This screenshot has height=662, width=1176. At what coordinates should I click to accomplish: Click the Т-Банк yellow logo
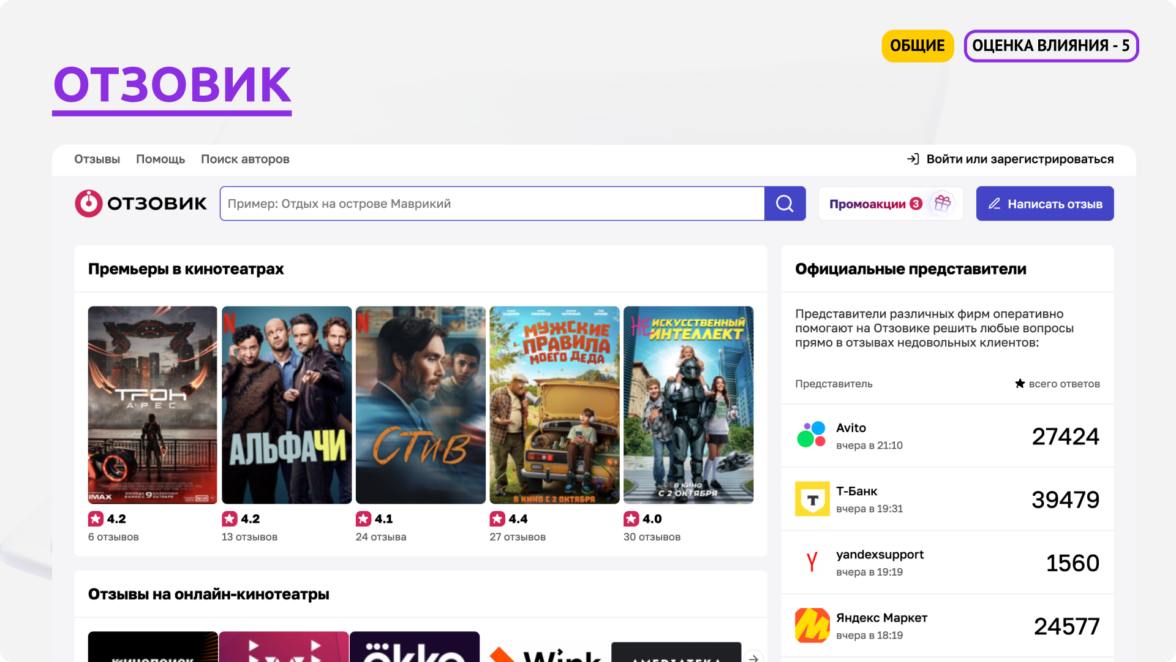[x=812, y=499]
